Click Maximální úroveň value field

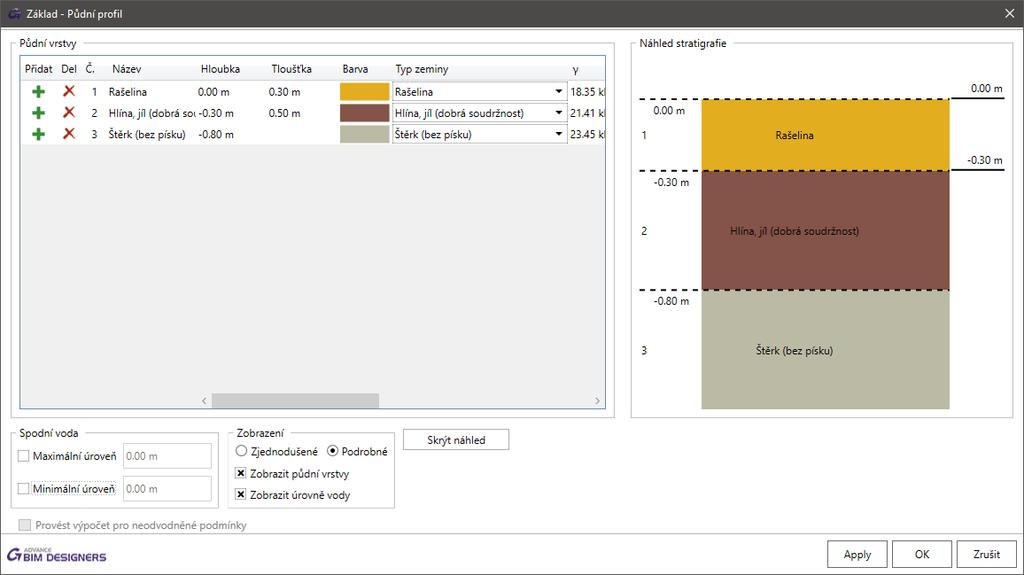tap(167, 456)
